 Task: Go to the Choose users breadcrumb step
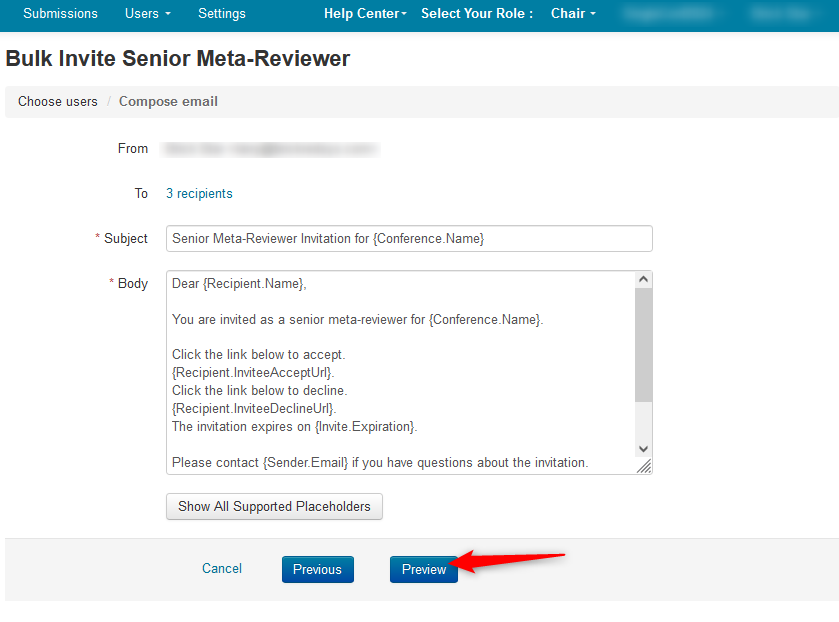58,102
